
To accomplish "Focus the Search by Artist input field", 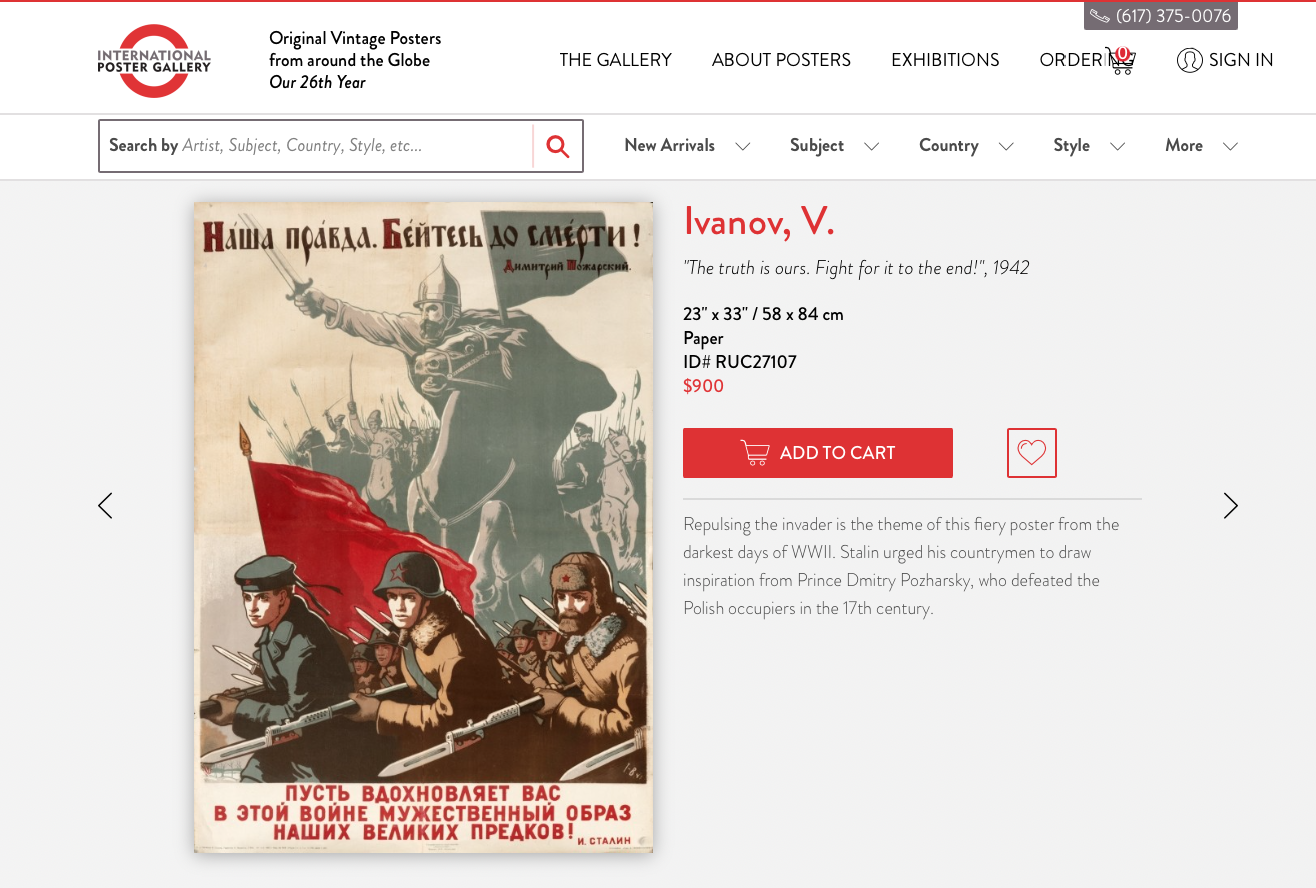I will tap(316, 146).
